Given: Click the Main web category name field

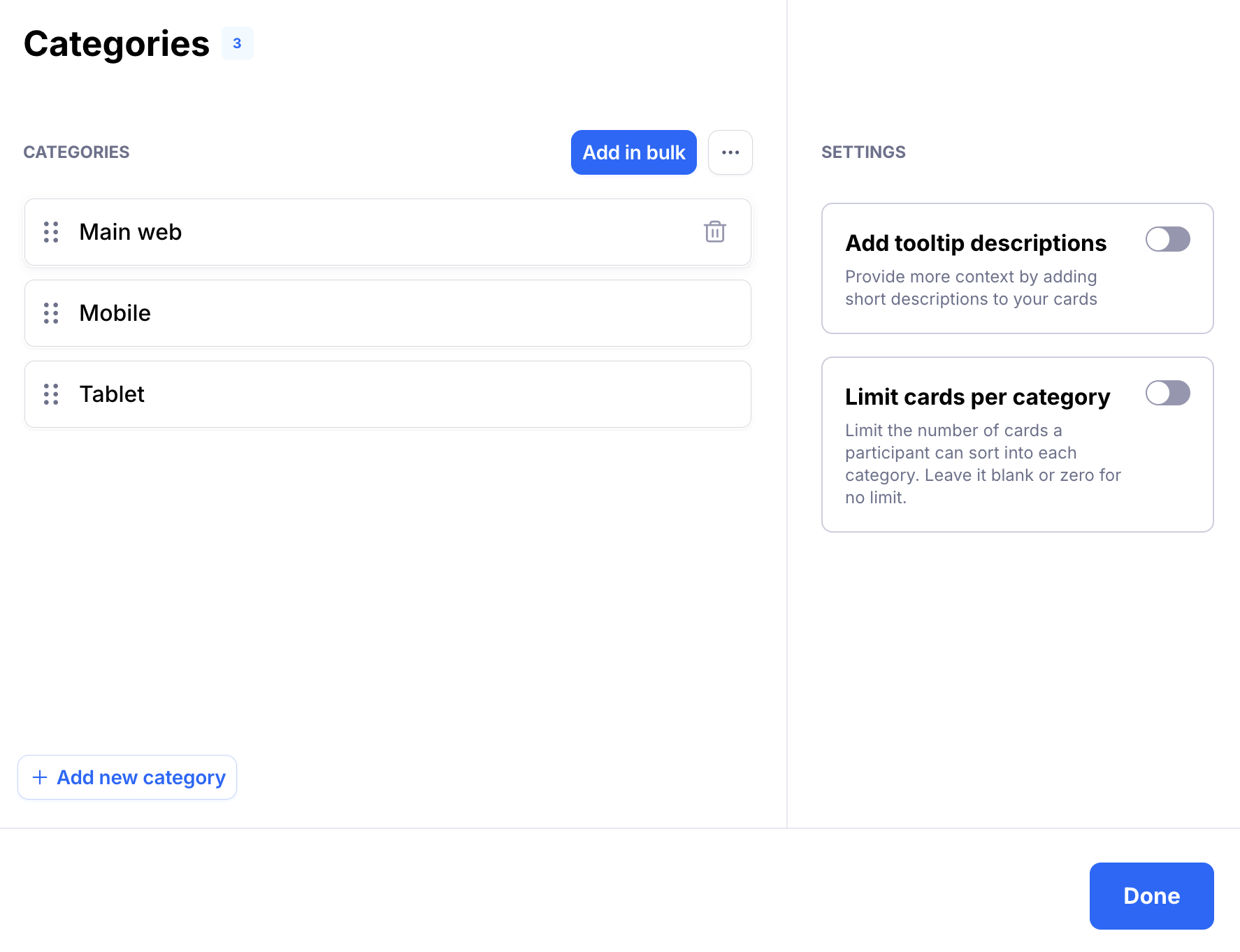Looking at the screenshot, I should [377, 232].
